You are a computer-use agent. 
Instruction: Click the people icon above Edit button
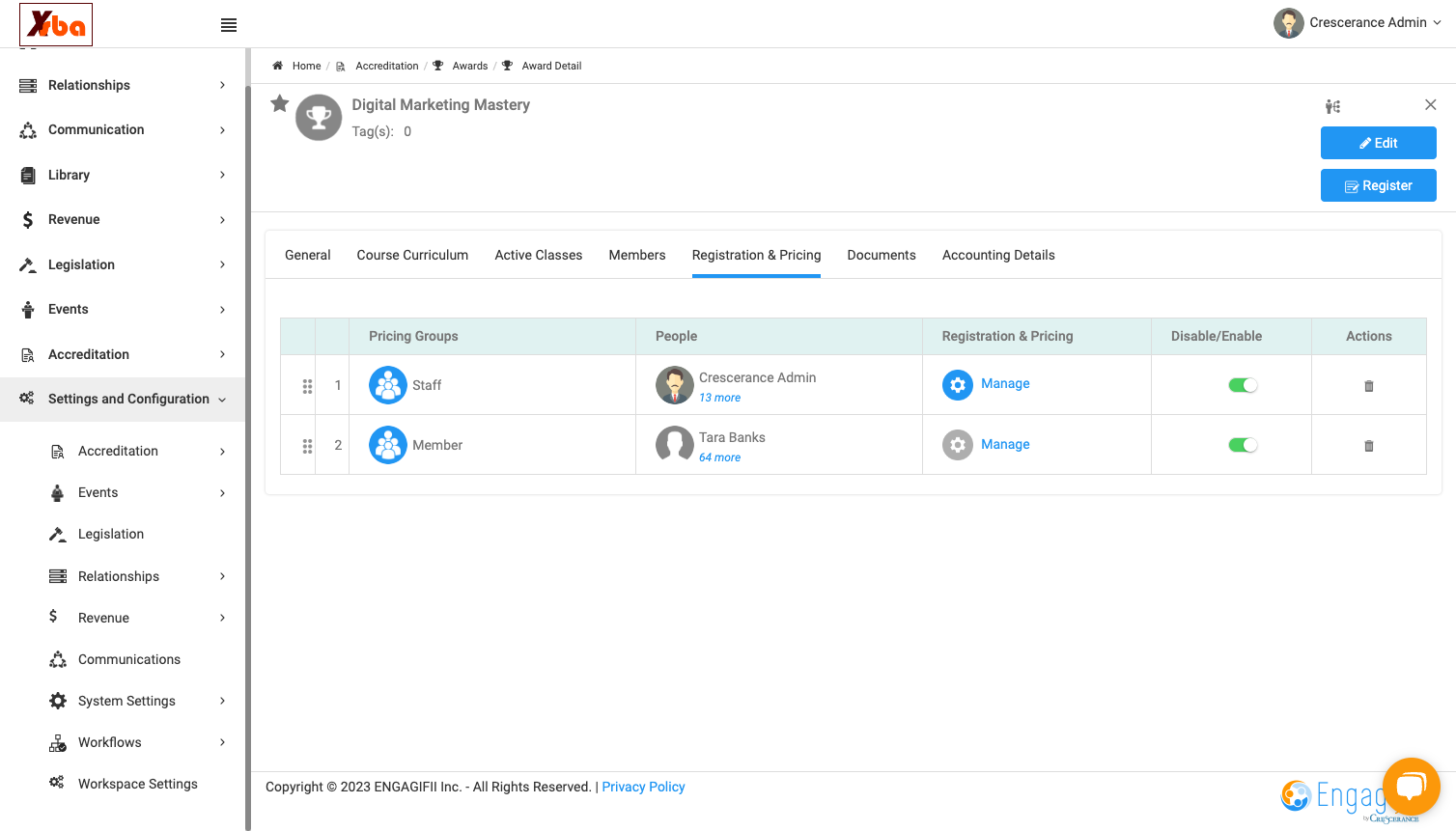(1332, 106)
